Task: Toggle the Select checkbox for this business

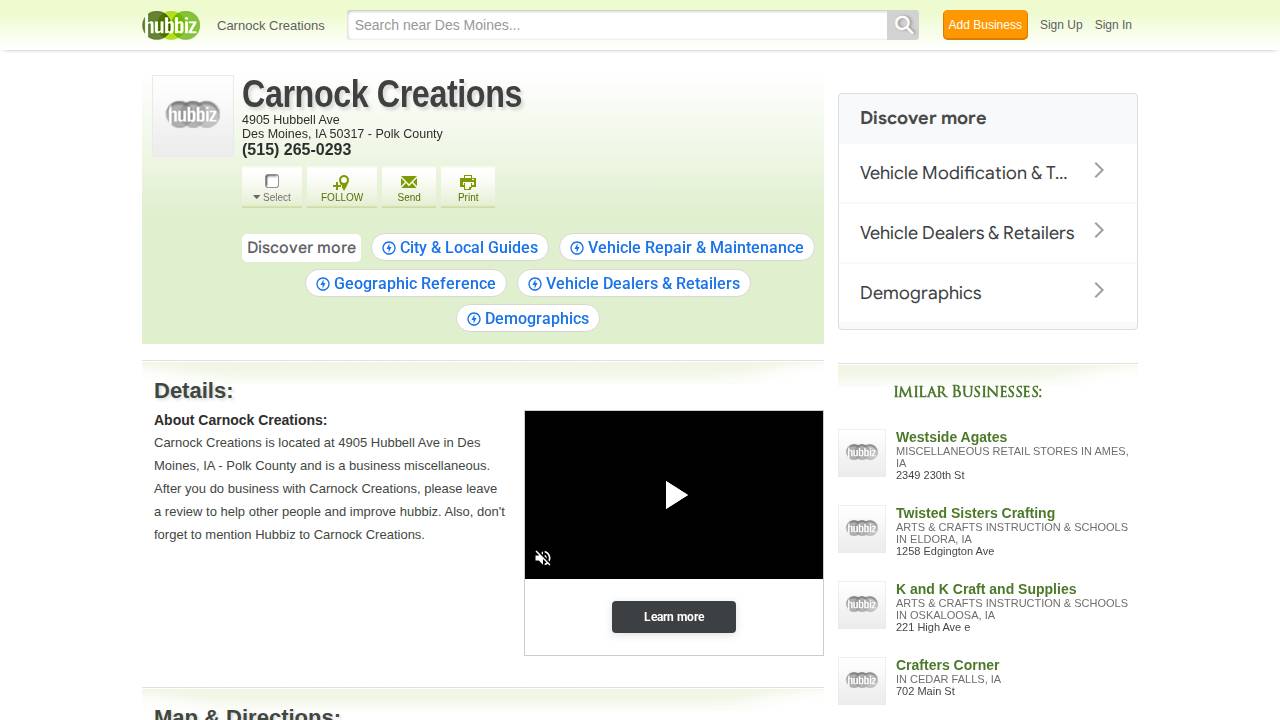Action: (271, 181)
